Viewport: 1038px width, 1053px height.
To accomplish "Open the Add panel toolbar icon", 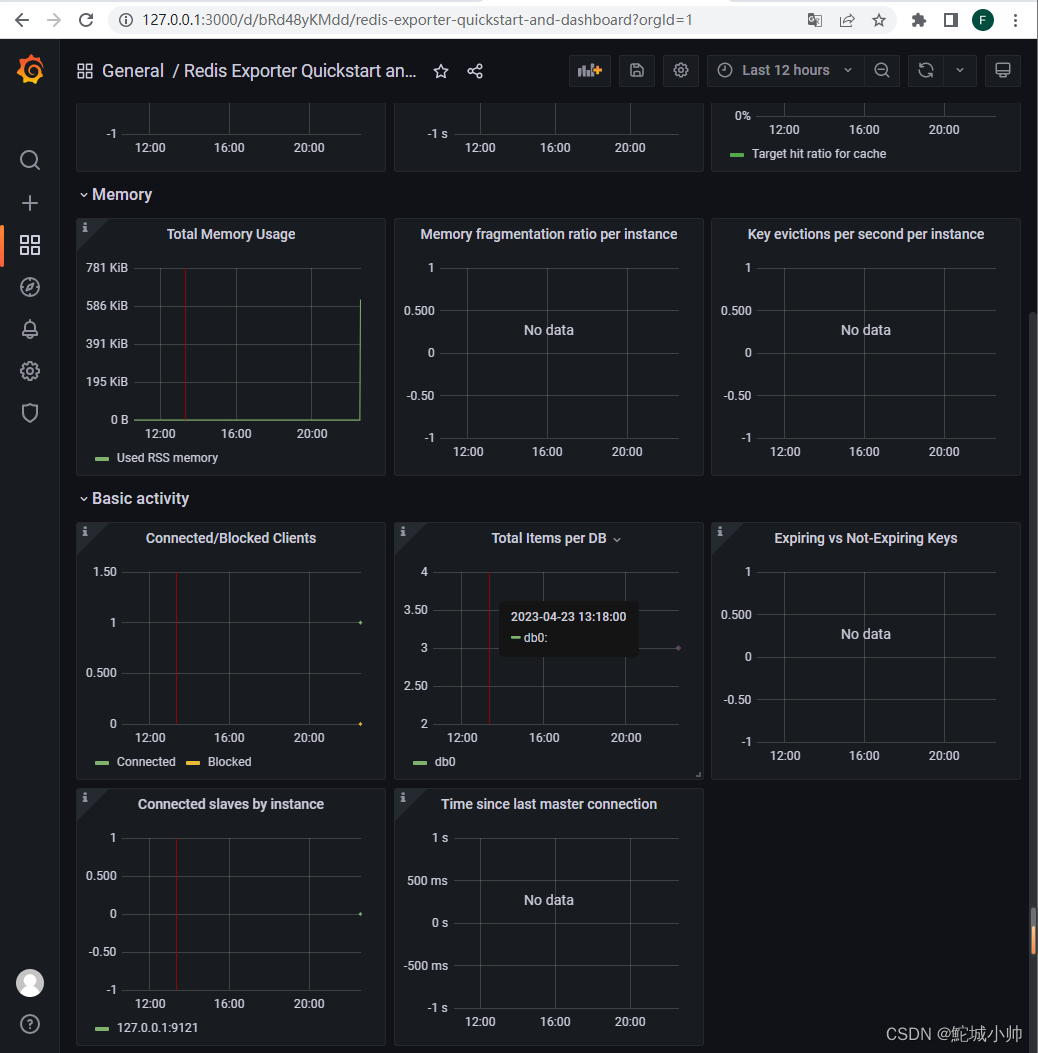I will [x=589, y=71].
